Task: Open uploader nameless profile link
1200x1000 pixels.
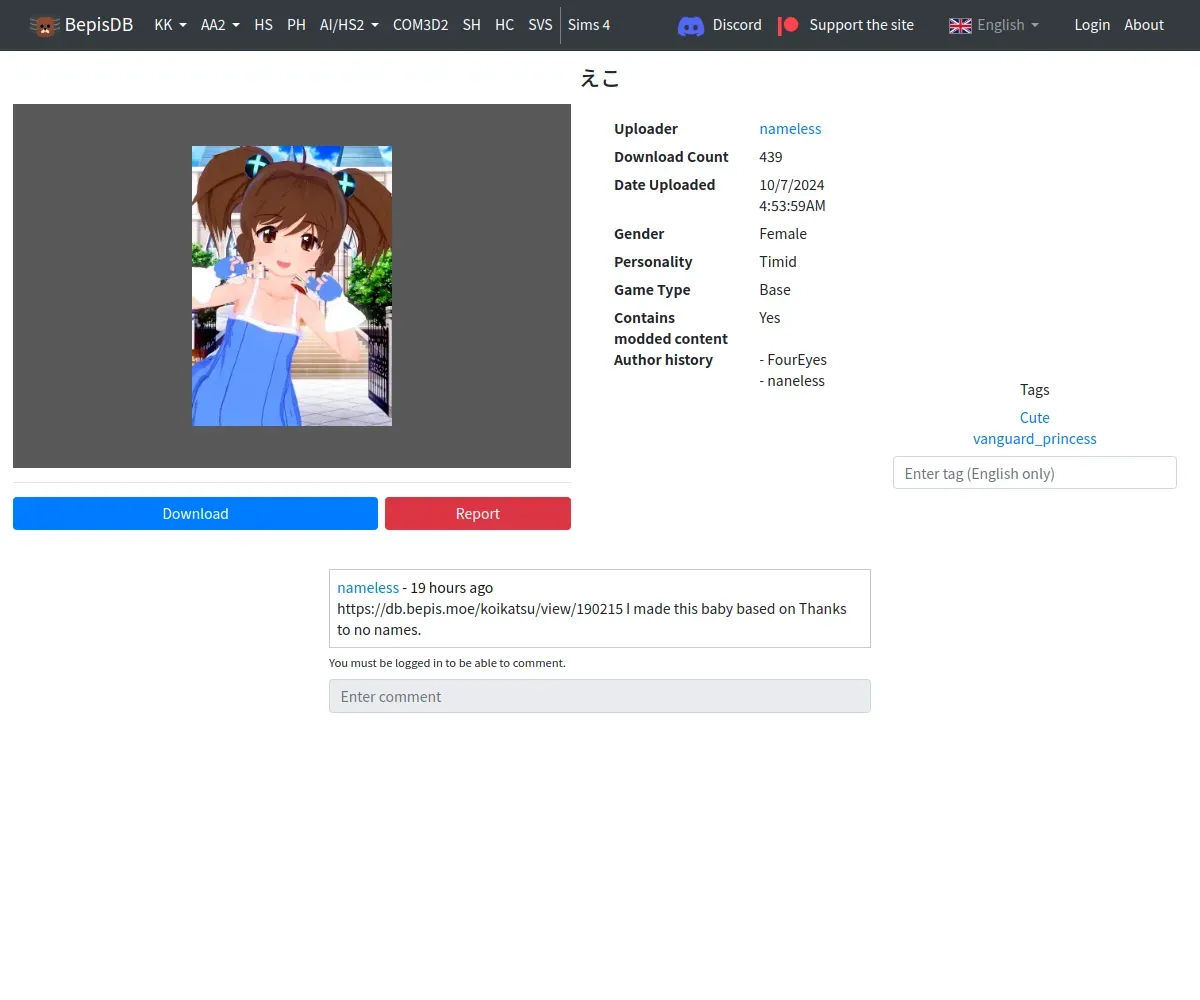Action: (x=790, y=129)
